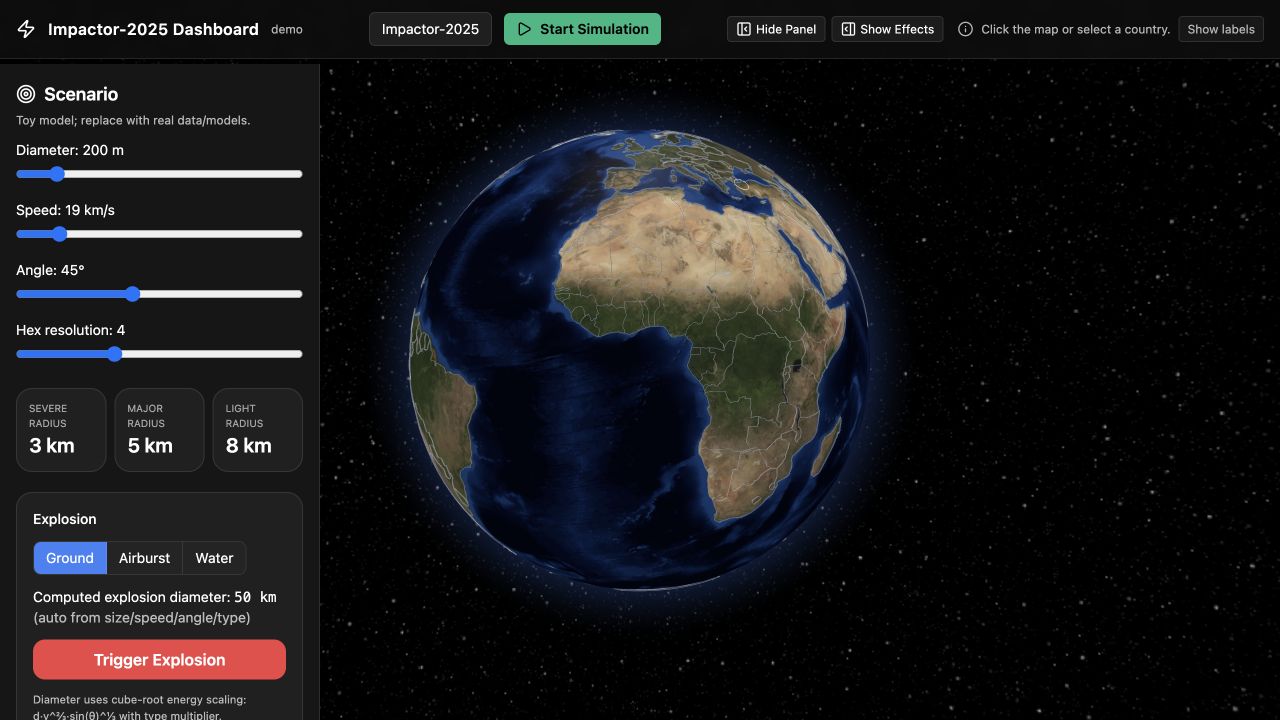The height and width of the screenshot is (720, 1280).
Task: Toggle Show labels on the map
Action: point(1221,29)
